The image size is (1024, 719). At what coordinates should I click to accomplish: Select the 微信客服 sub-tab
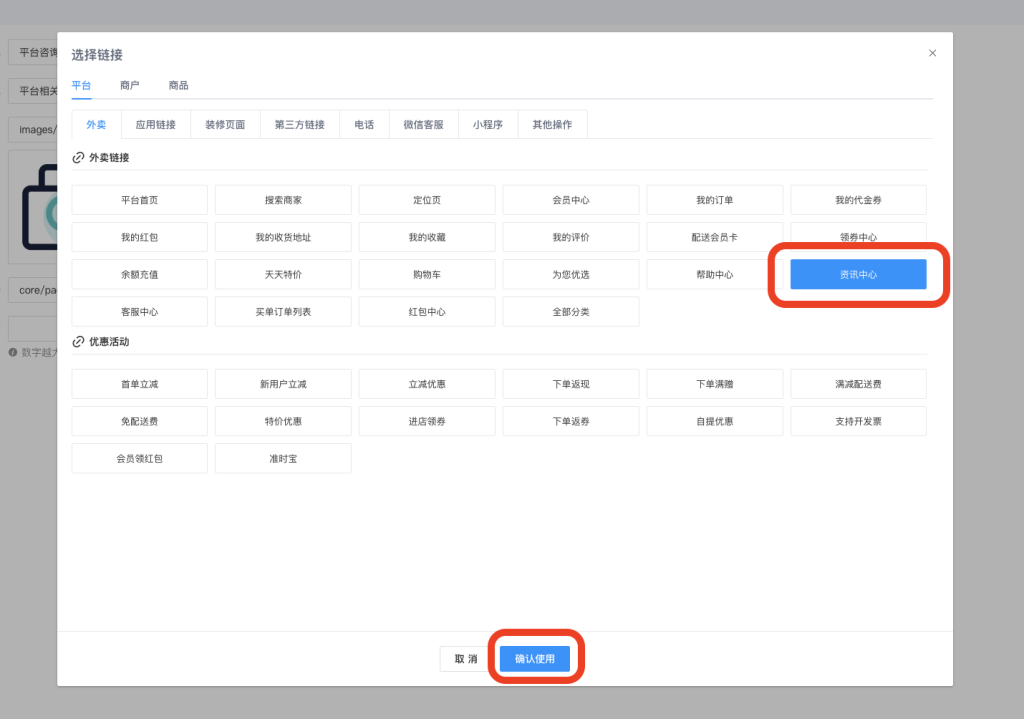[x=423, y=125]
